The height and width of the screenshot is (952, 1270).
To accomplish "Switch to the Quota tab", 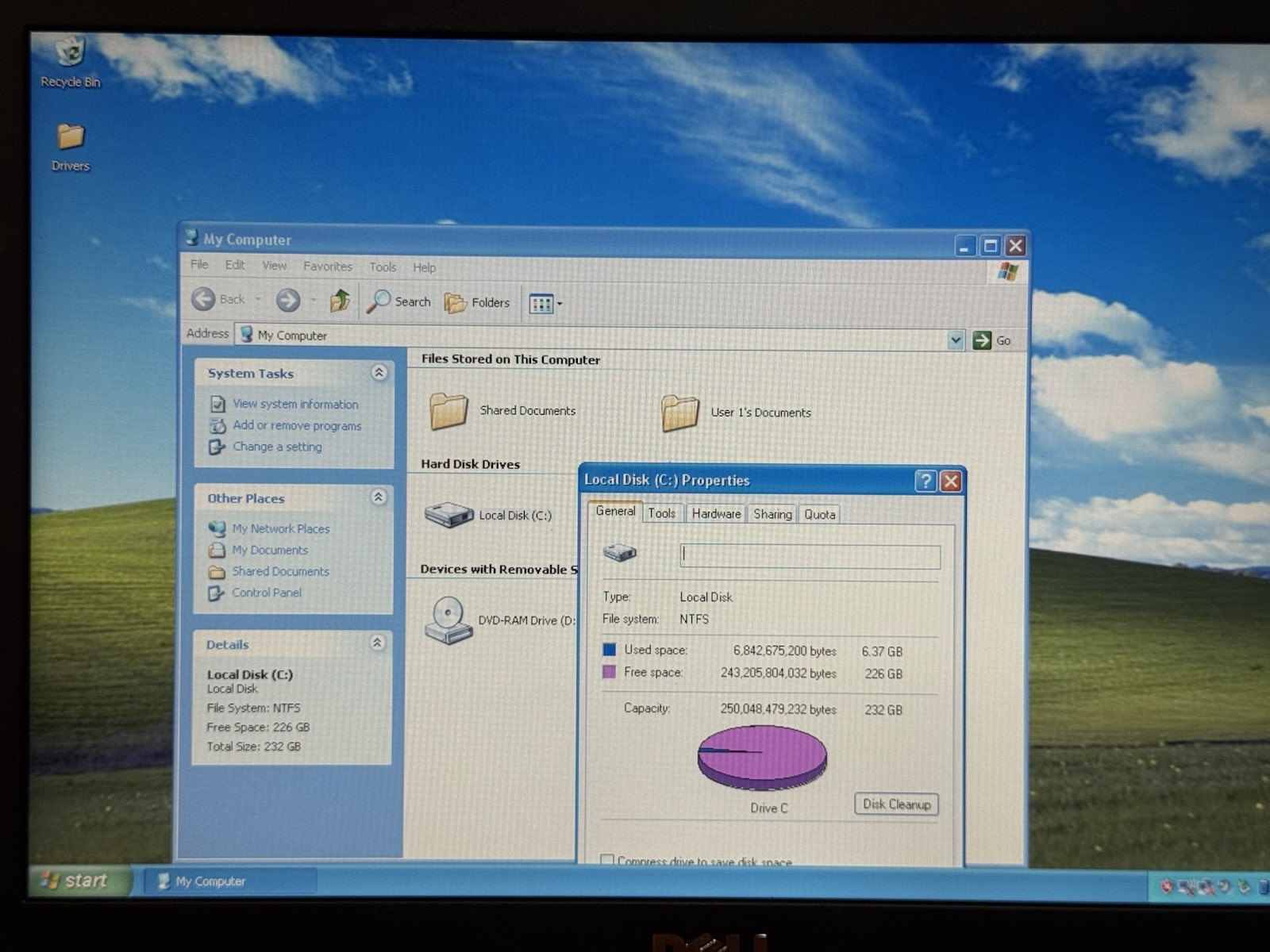I will click(819, 515).
